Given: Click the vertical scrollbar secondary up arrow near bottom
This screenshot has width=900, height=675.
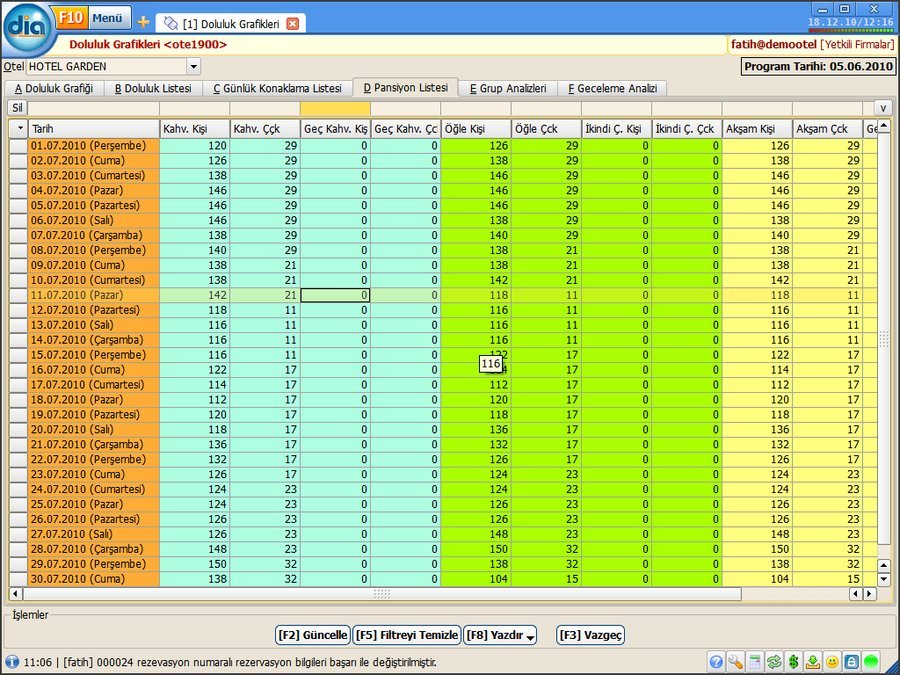Looking at the screenshot, I should pyautogui.click(x=884, y=565).
